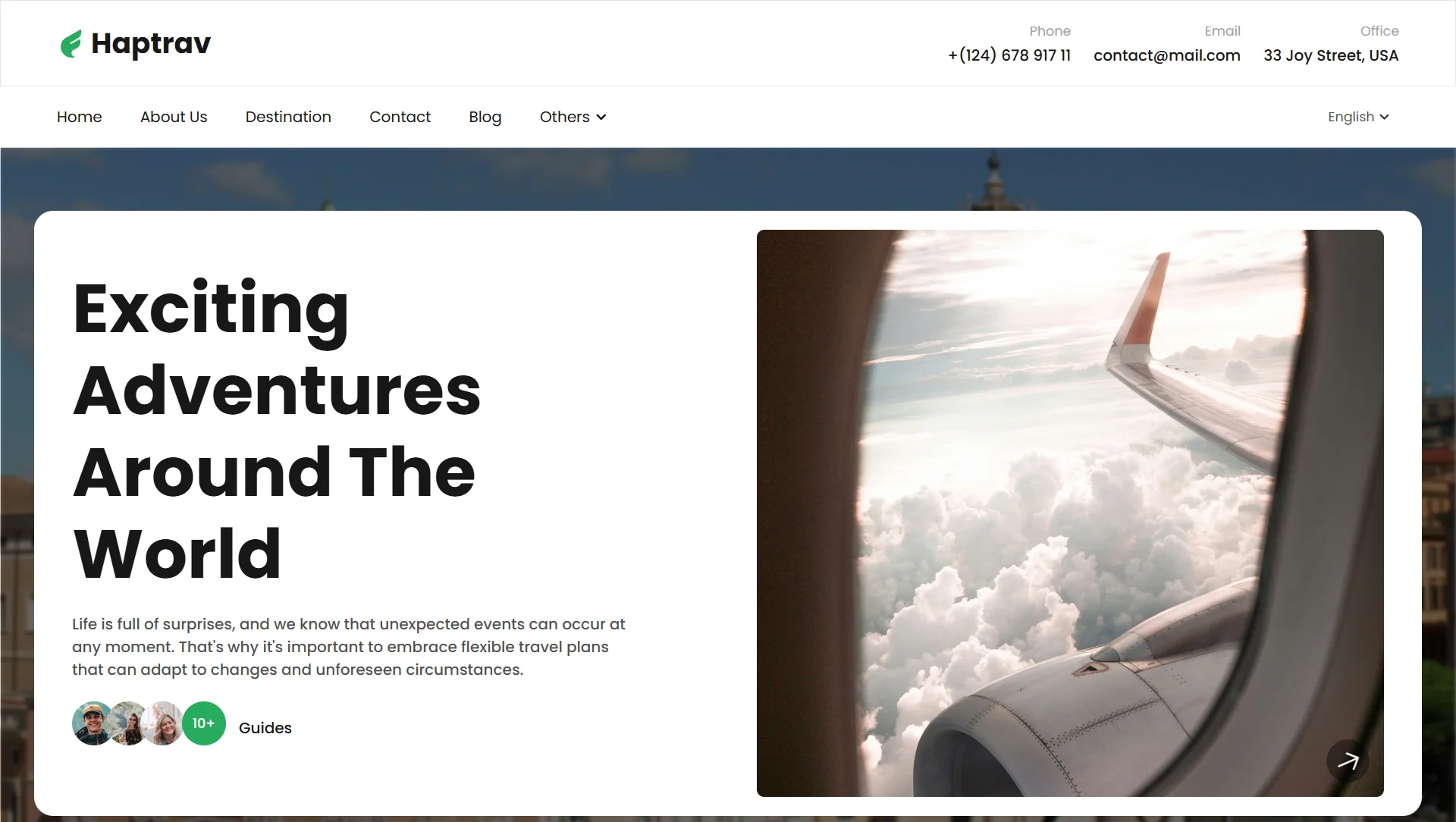The height and width of the screenshot is (822, 1456).
Task: Expand the Others menu
Action: [573, 117]
